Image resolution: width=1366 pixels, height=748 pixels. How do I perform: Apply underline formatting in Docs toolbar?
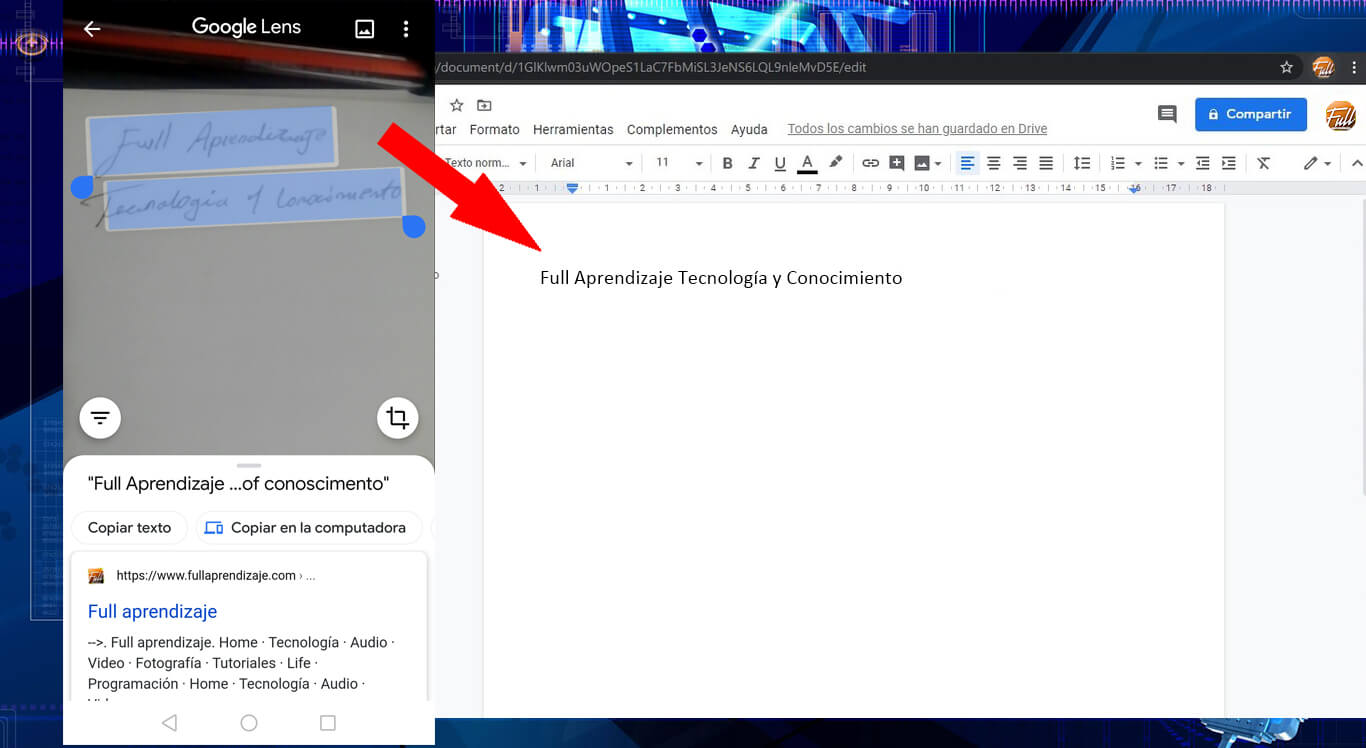point(780,163)
